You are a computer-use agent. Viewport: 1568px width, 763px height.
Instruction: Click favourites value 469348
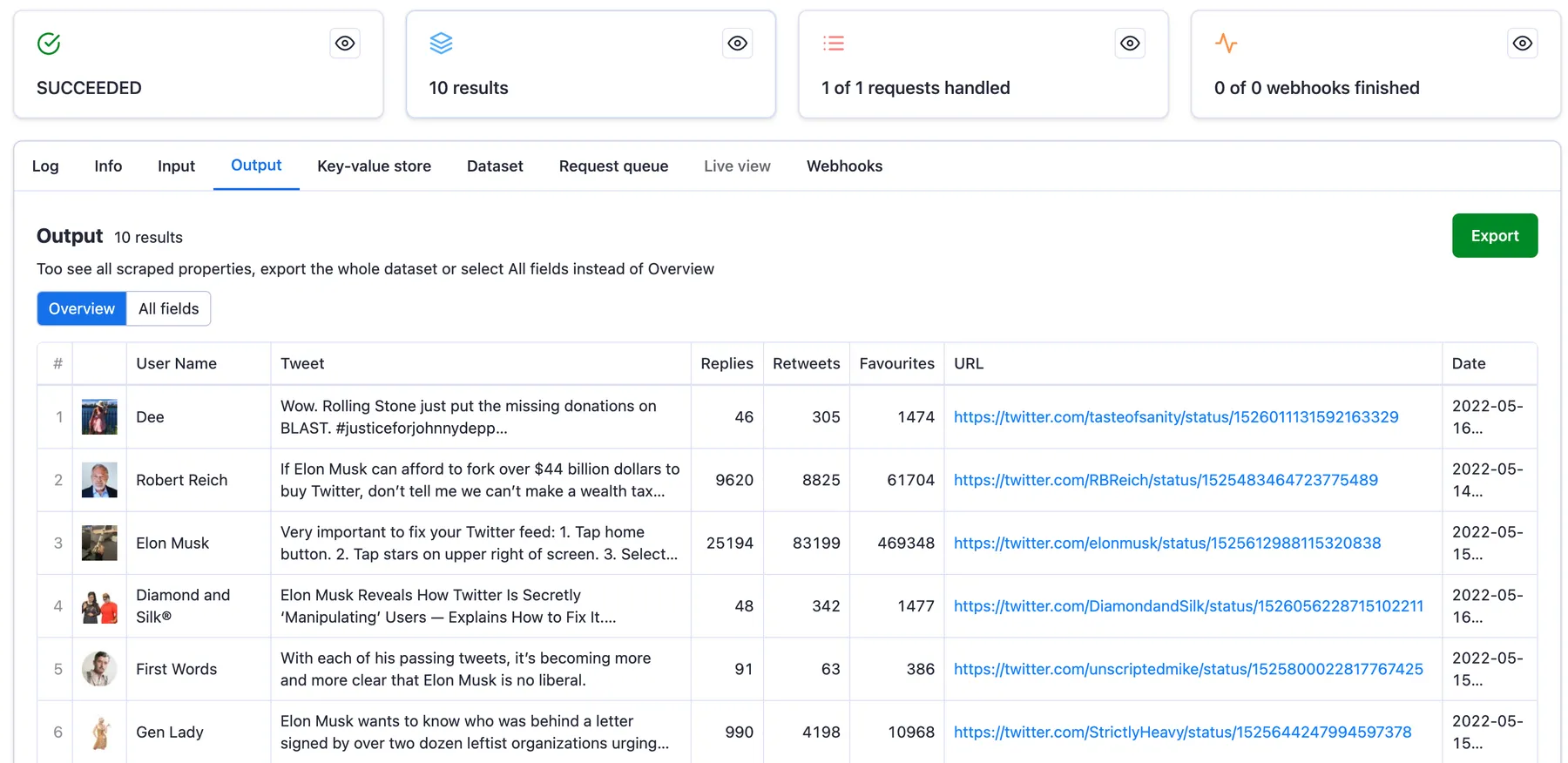click(906, 543)
